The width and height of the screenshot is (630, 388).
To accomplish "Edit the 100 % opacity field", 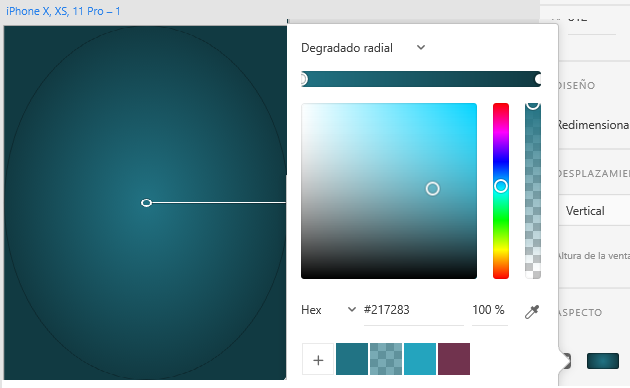I will point(489,310).
